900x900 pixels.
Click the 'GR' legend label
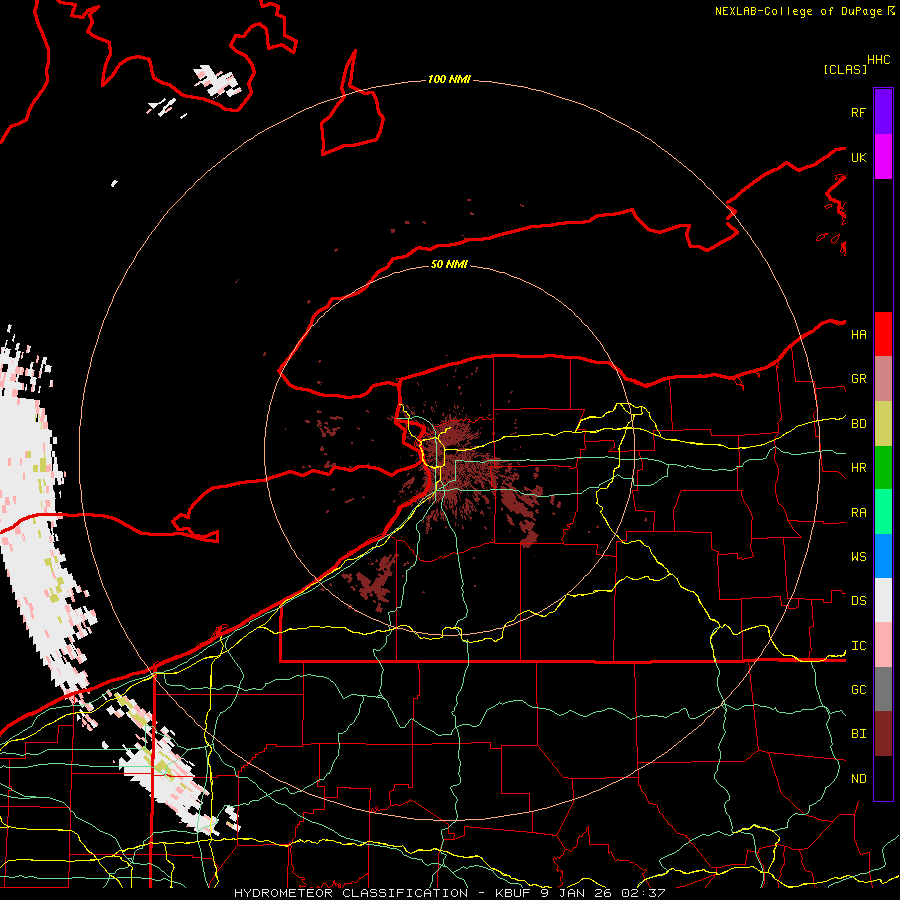coord(858,379)
